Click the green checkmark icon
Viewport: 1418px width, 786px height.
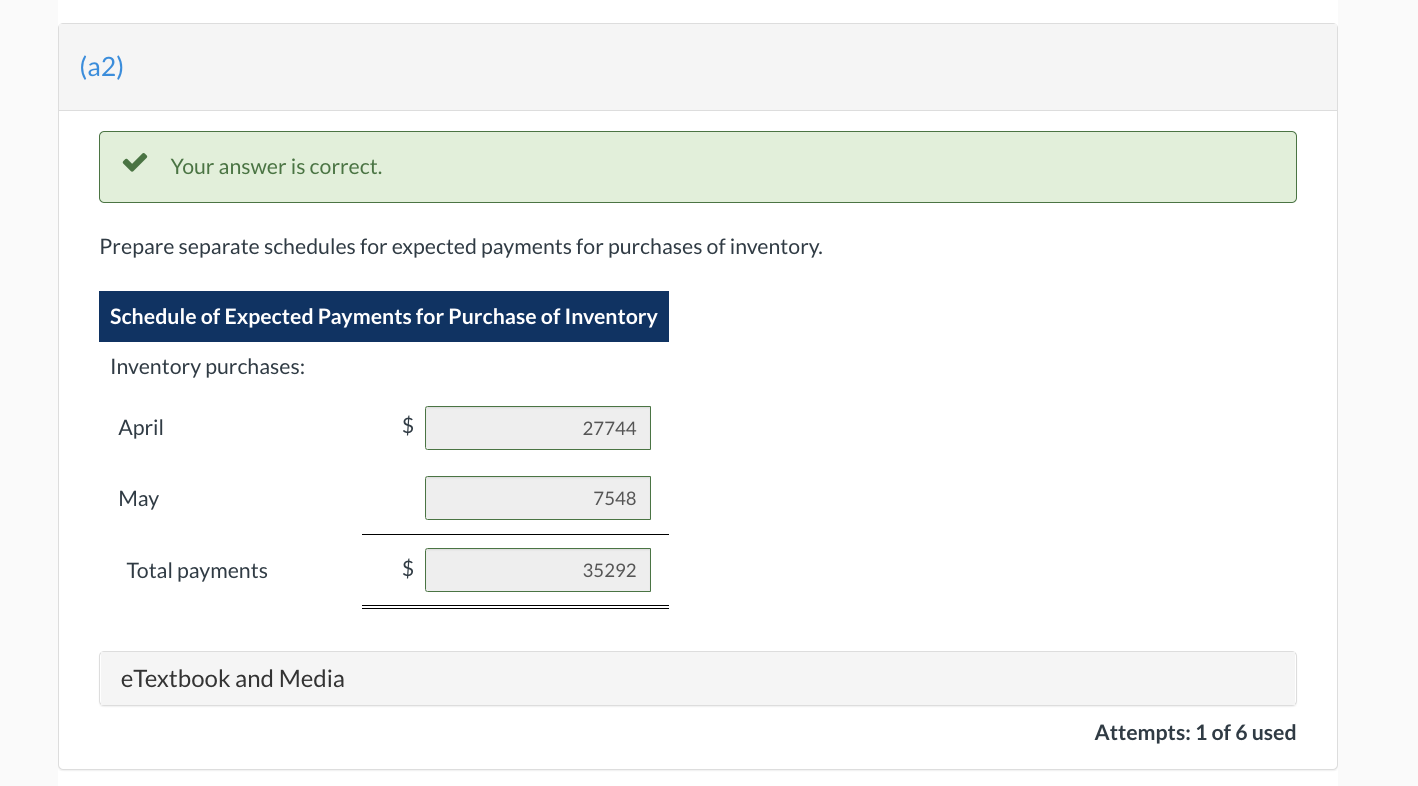click(x=135, y=164)
